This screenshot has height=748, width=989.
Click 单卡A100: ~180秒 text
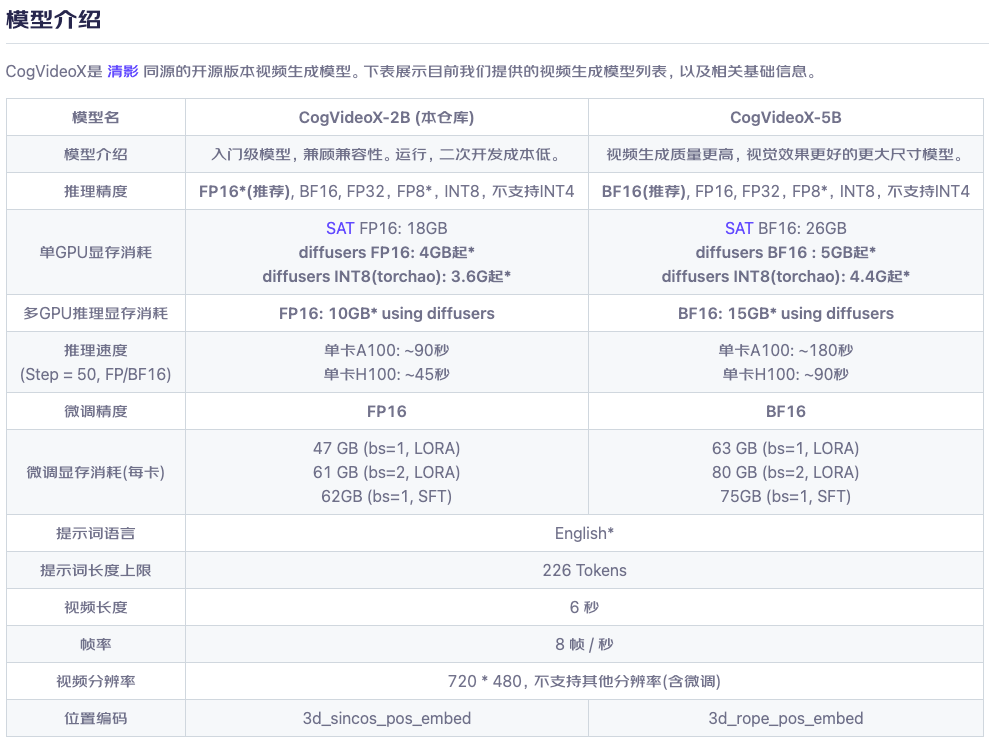pyautogui.click(x=786, y=350)
